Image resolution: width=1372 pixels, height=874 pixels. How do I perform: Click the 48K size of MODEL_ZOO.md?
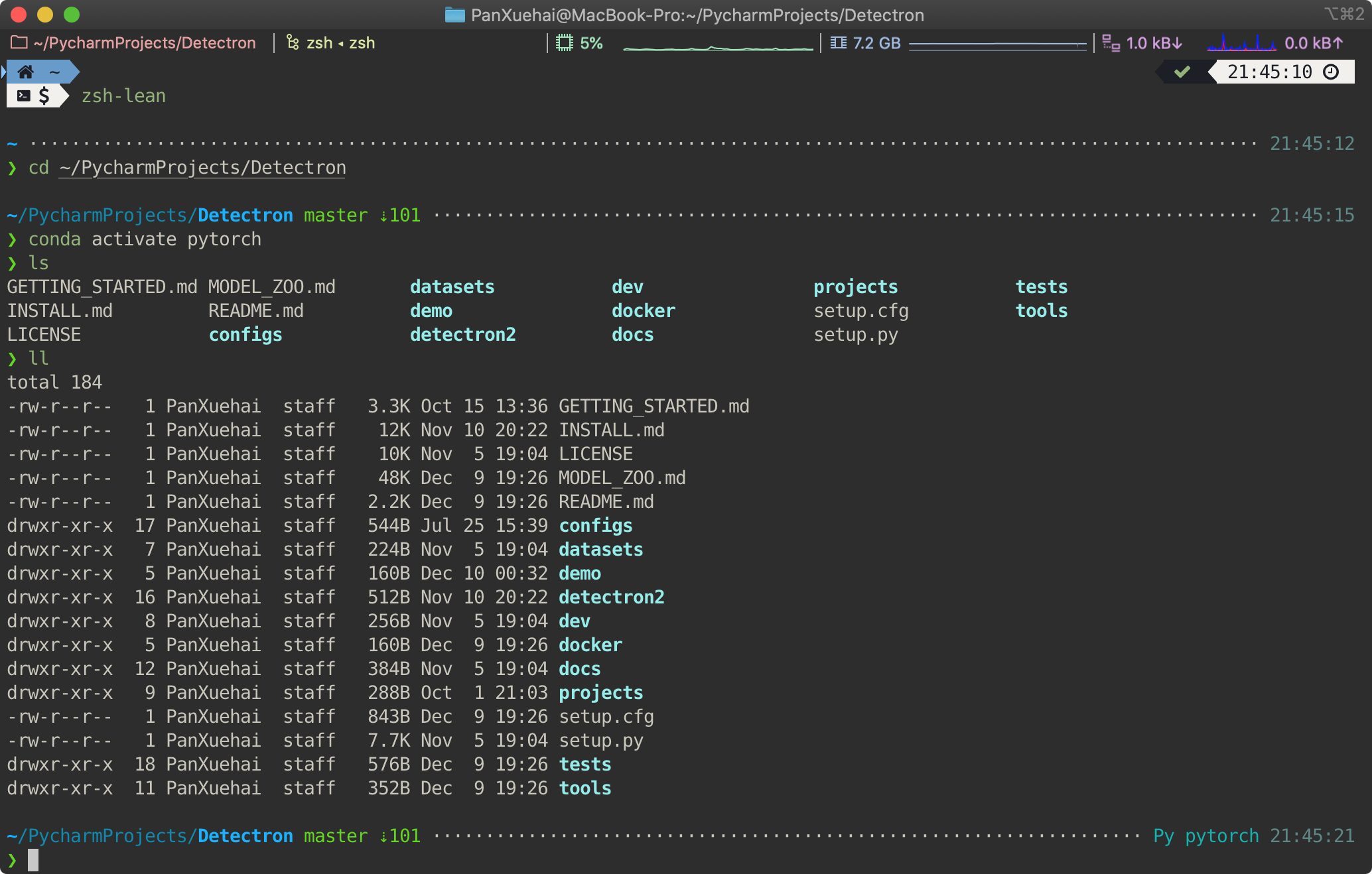(394, 478)
